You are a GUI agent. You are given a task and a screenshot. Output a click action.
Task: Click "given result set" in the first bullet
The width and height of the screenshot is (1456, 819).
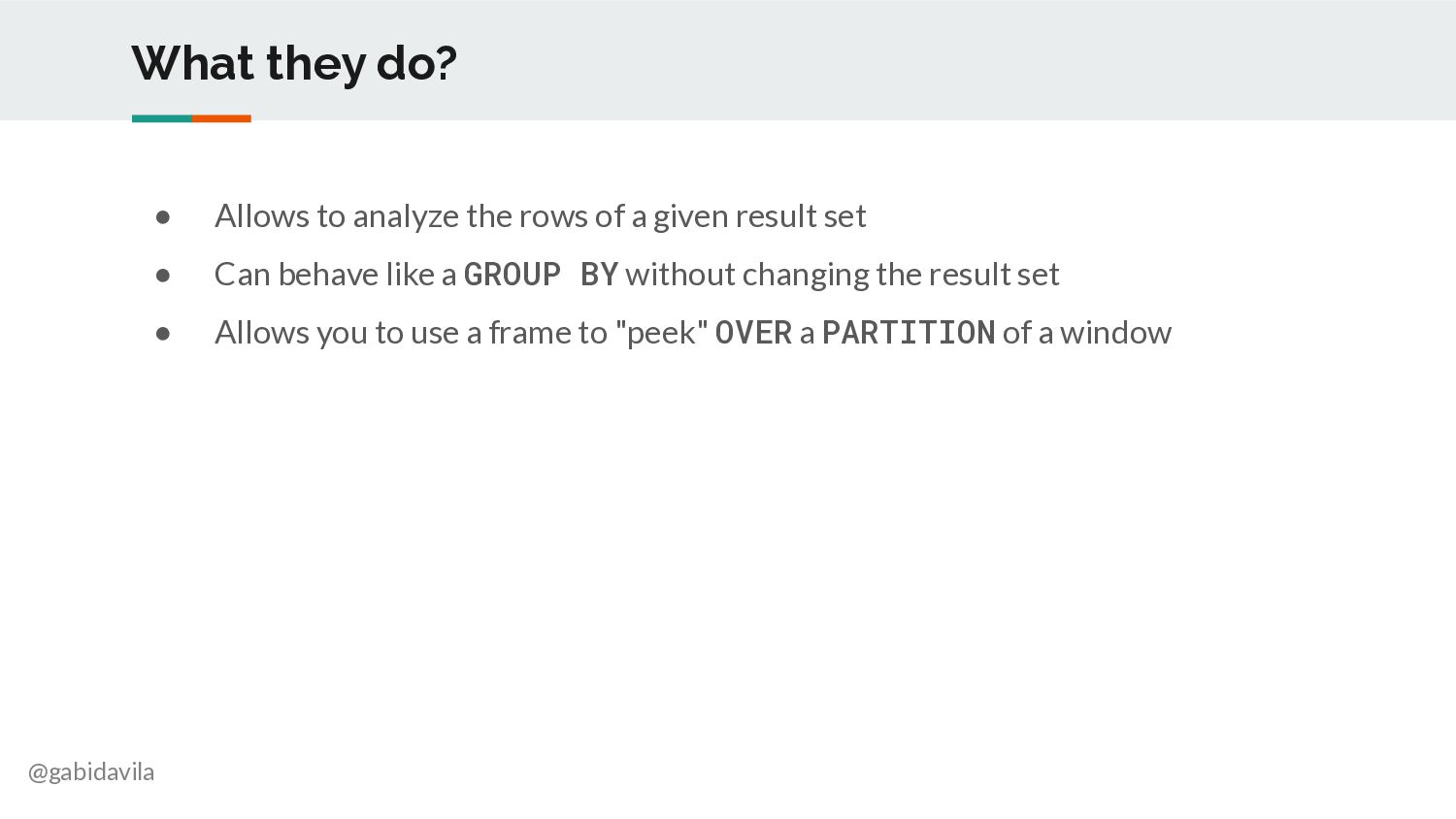point(759,216)
